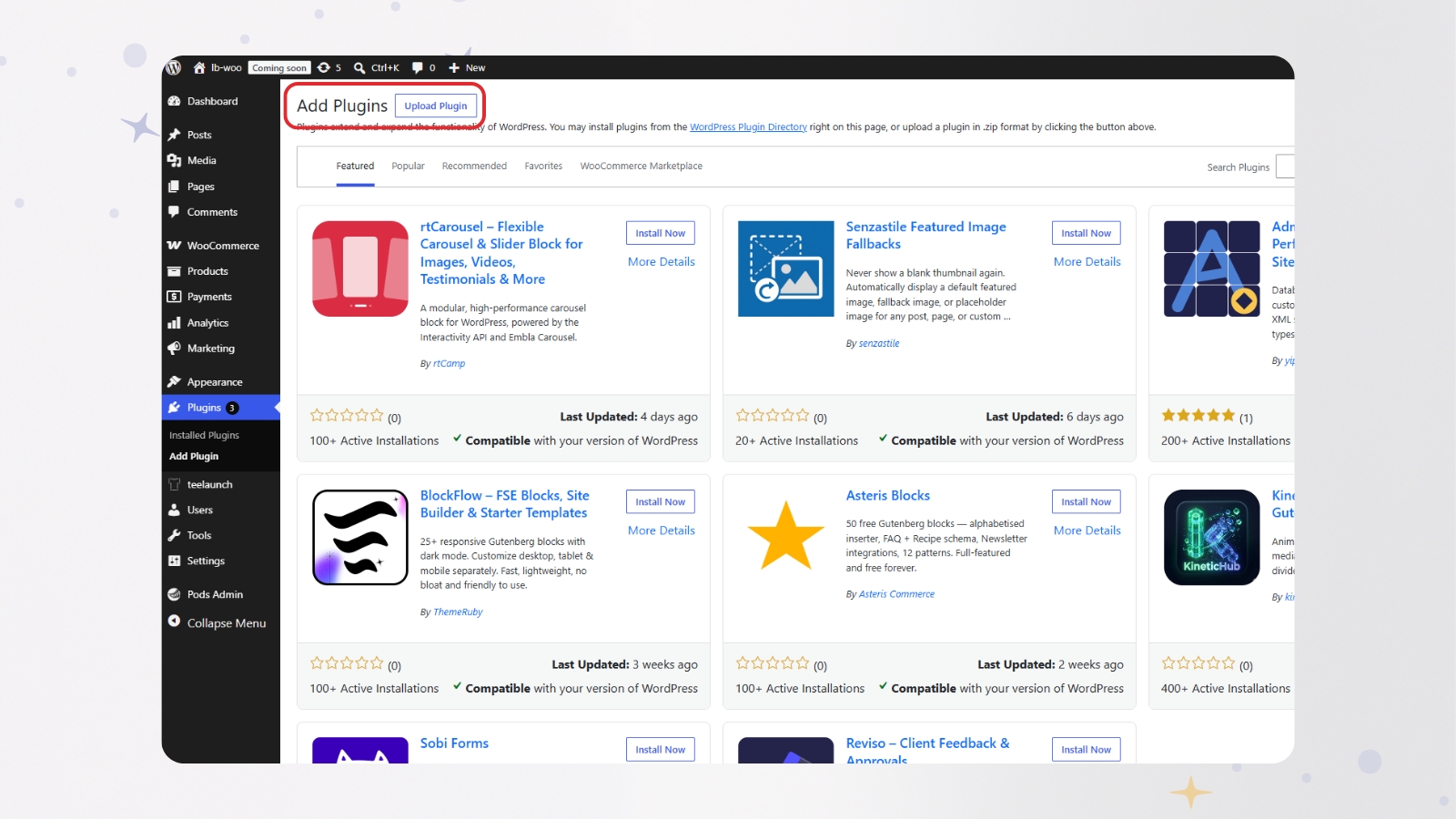
Task: Click the Marketing megaphone icon
Action: (x=174, y=349)
